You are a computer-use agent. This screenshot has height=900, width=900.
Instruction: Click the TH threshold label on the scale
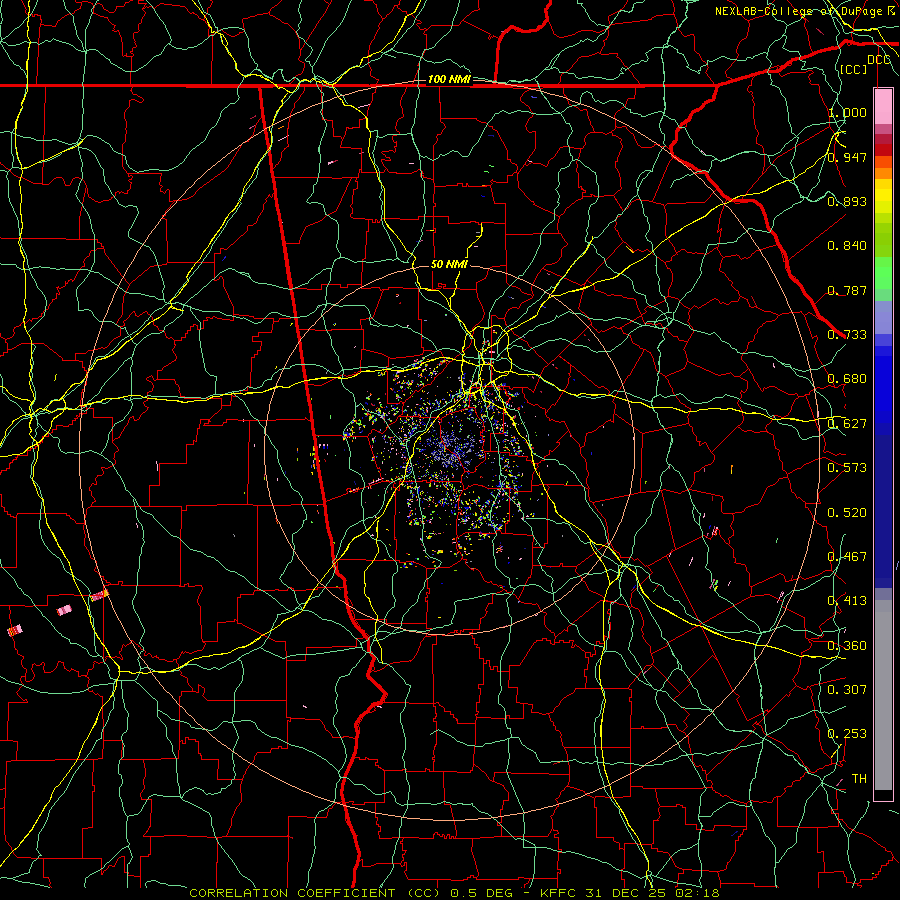[x=859, y=779]
